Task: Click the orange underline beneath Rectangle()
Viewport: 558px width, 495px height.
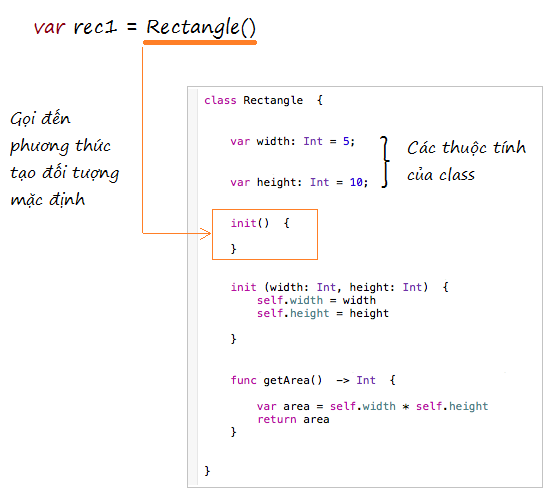Action: point(200,43)
